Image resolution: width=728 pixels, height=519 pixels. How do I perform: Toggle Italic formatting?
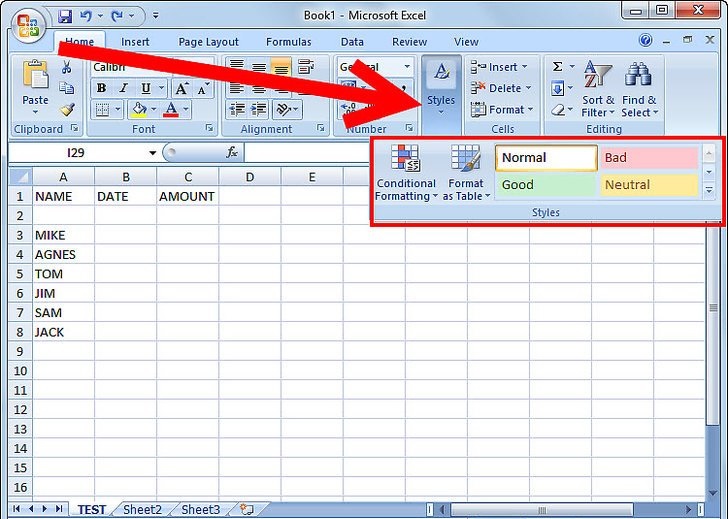(x=124, y=88)
